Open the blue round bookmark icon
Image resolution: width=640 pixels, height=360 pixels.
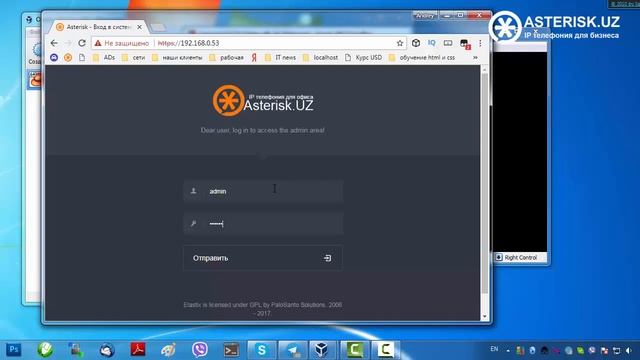click(54, 58)
